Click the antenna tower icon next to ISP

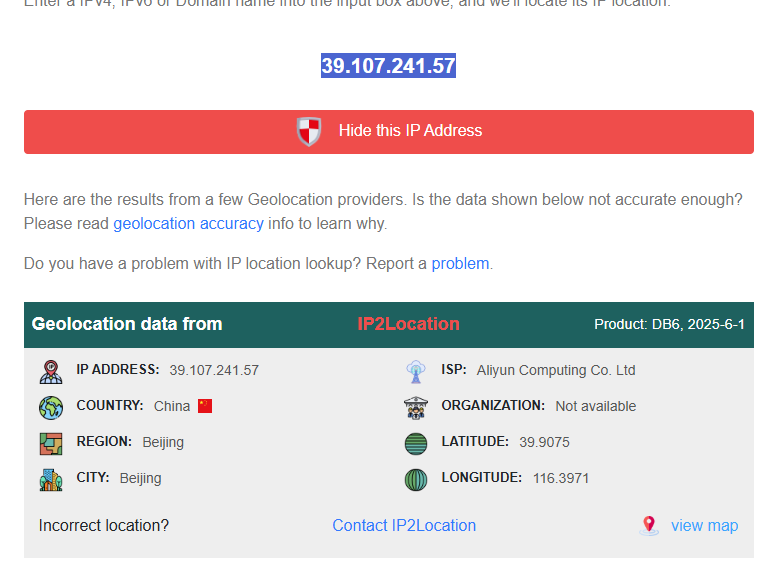[416, 372]
